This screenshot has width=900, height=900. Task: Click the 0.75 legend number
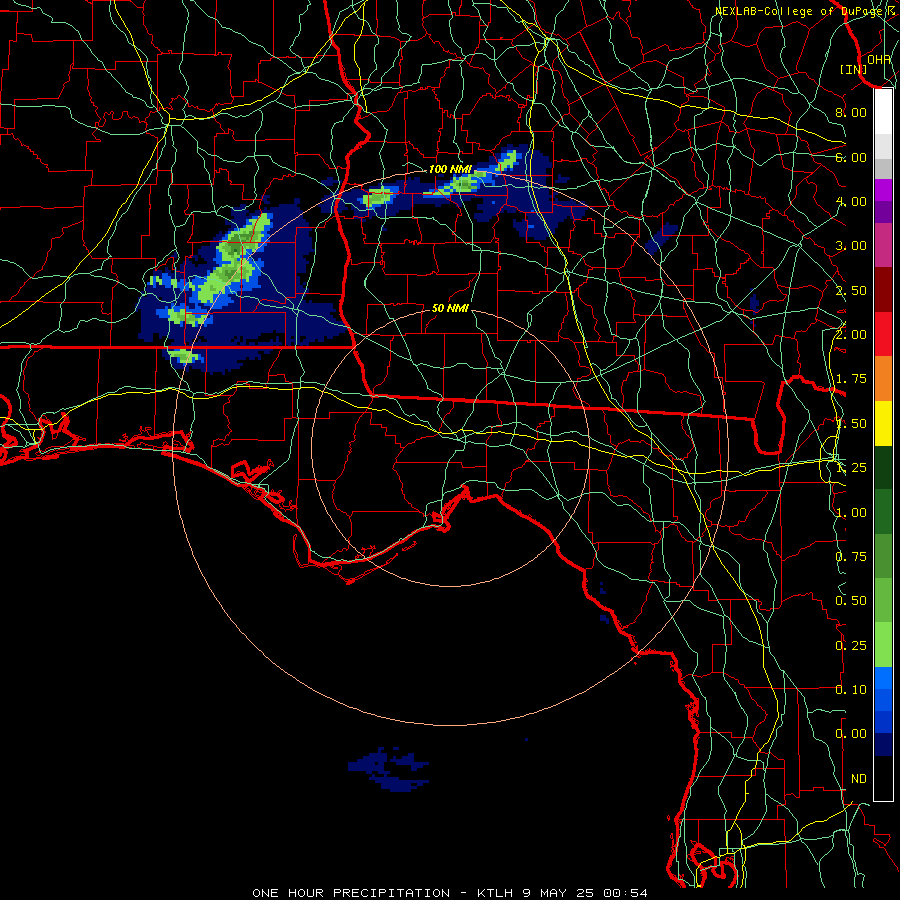pos(851,557)
